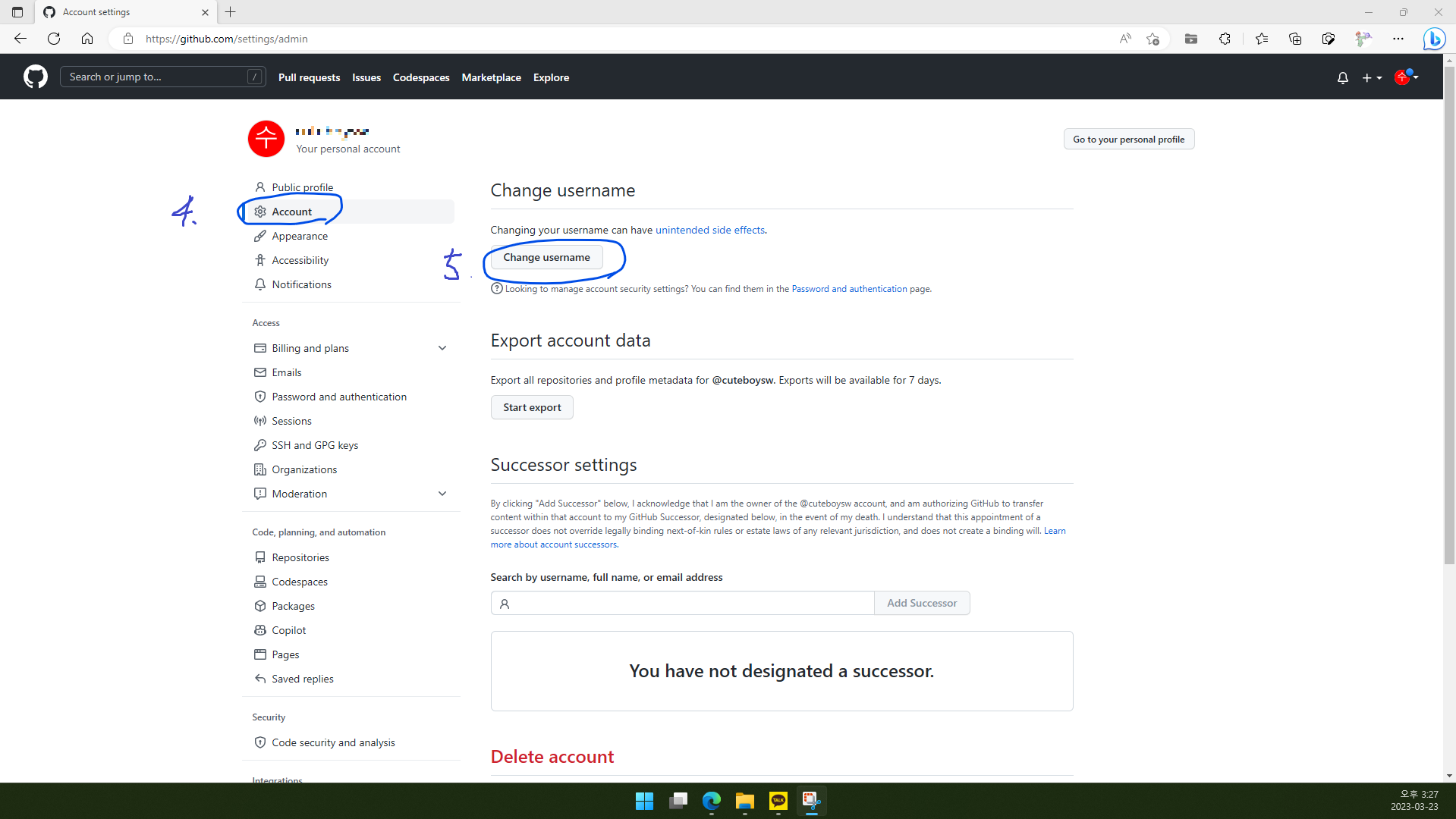Open the Collections icon in toolbar
Image resolution: width=1456 pixels, height=819 pixels.
(1295, 39)
